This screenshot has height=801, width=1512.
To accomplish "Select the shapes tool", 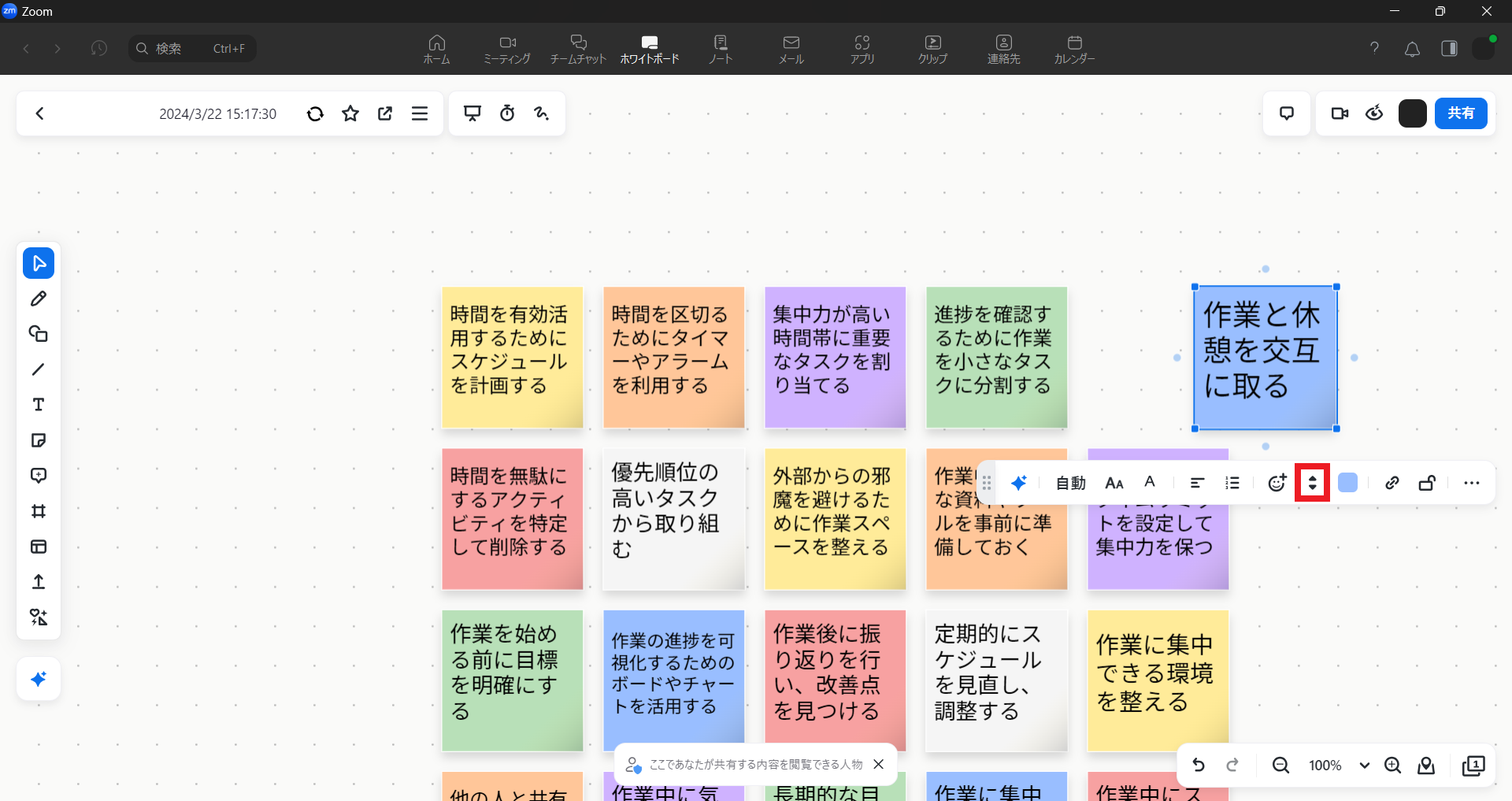I will tap(39, 334).
